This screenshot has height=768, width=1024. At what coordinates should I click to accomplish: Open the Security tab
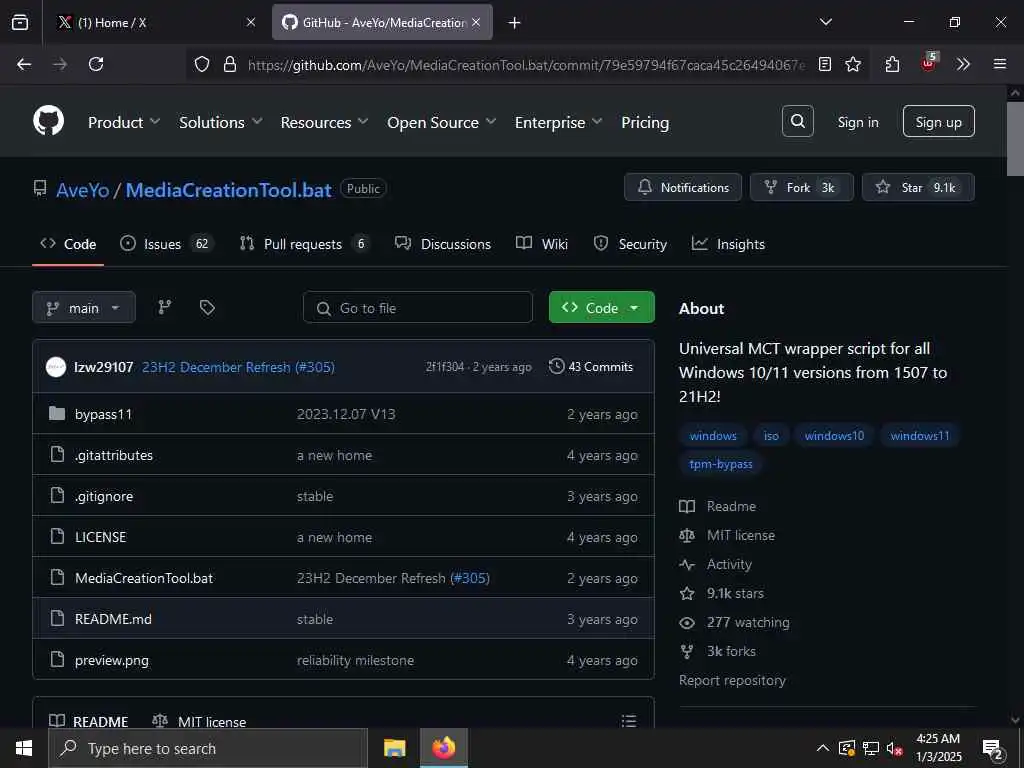630,244
